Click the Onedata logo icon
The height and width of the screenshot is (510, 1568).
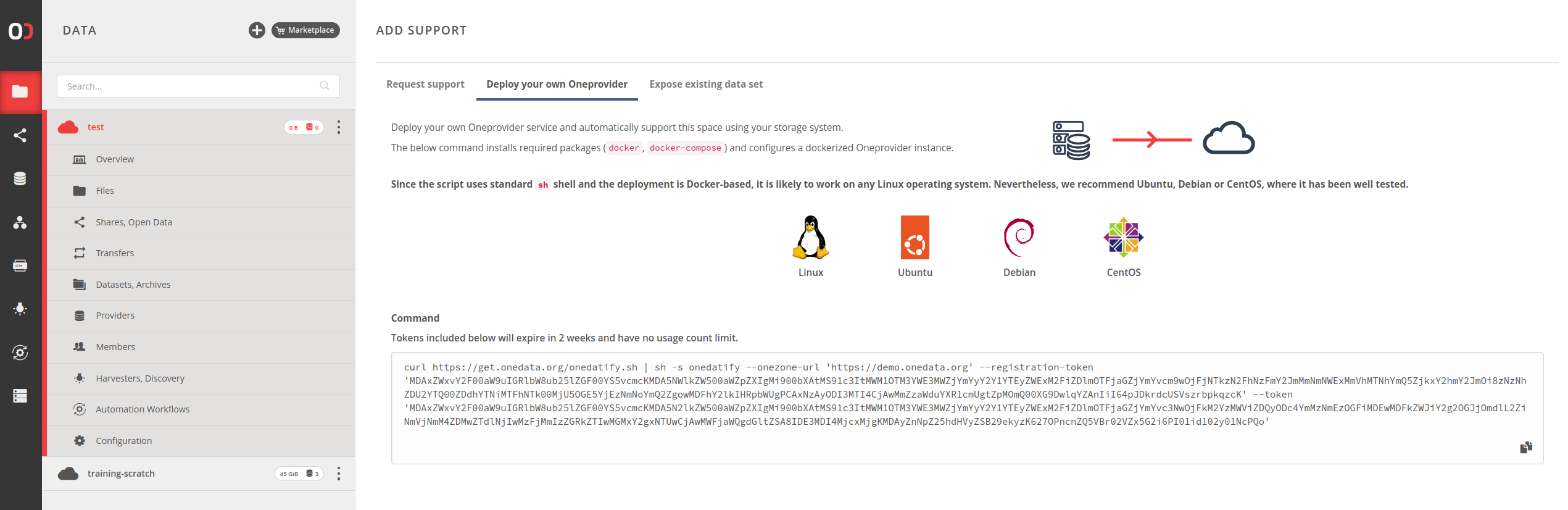click(20, 31)
